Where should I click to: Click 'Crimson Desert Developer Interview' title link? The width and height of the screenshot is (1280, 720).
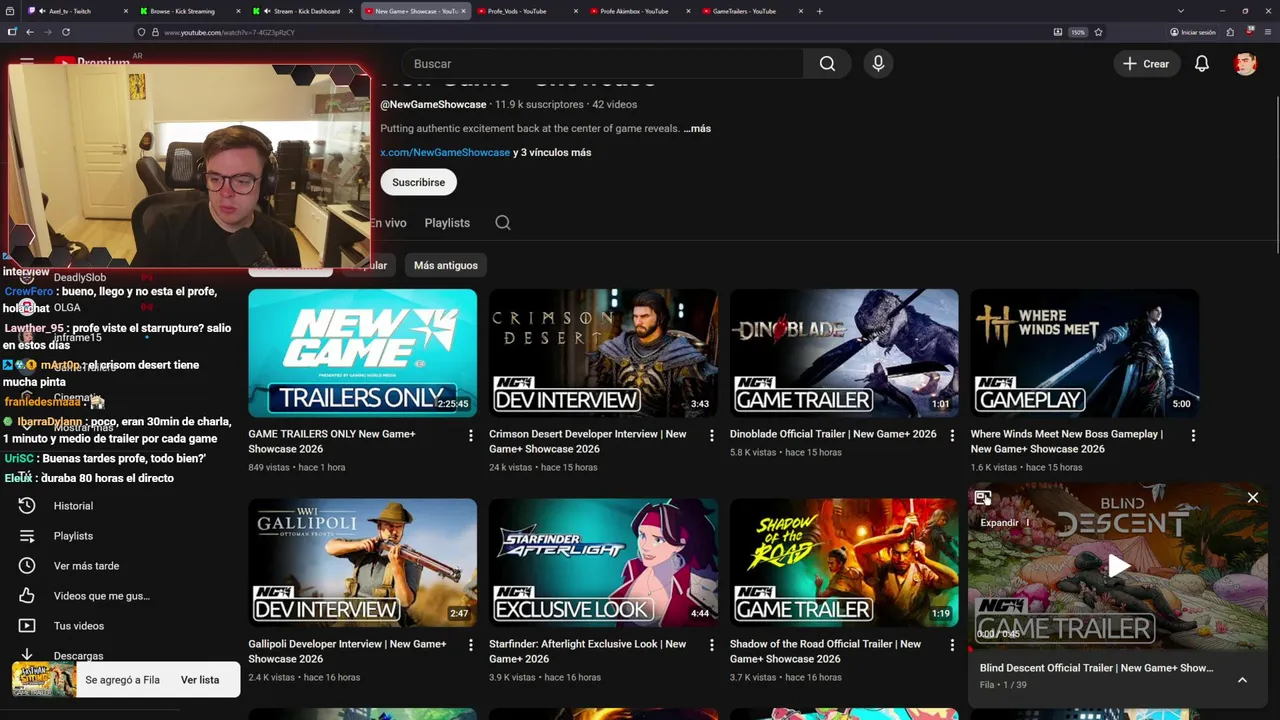(588, 441)
